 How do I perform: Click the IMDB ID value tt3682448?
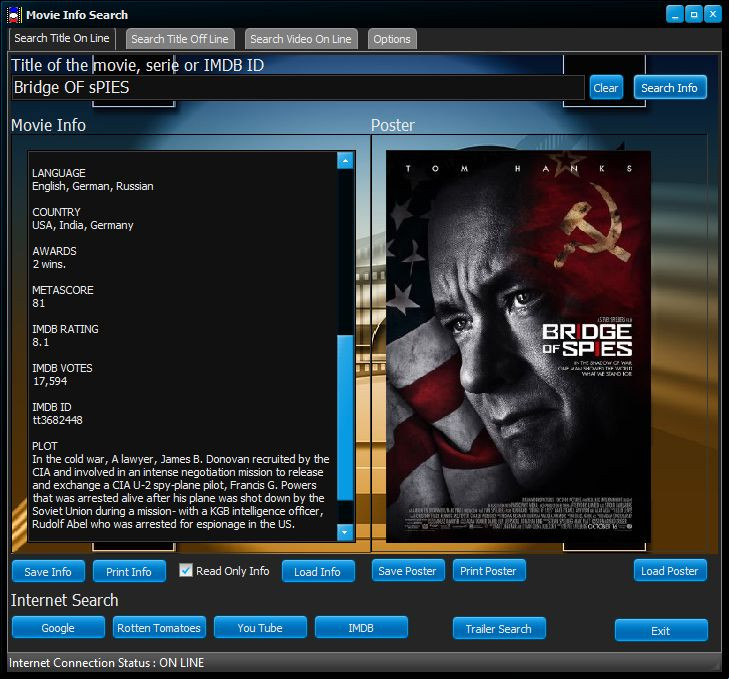pos(57,420)
